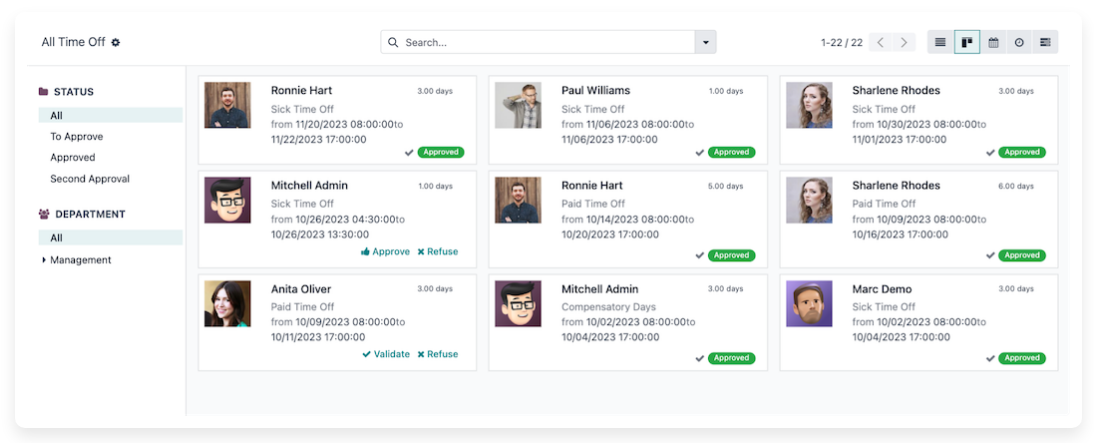Validate Anita Oliver's paid time off
1094x443 pixels.
point(386,354)
